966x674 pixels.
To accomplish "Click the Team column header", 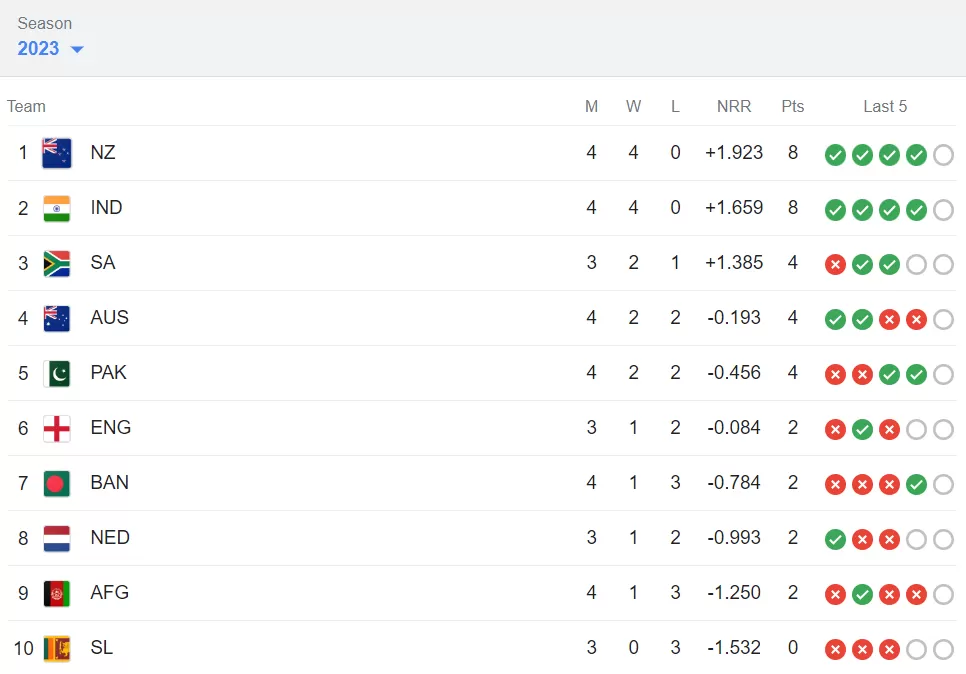I will 26,106.
